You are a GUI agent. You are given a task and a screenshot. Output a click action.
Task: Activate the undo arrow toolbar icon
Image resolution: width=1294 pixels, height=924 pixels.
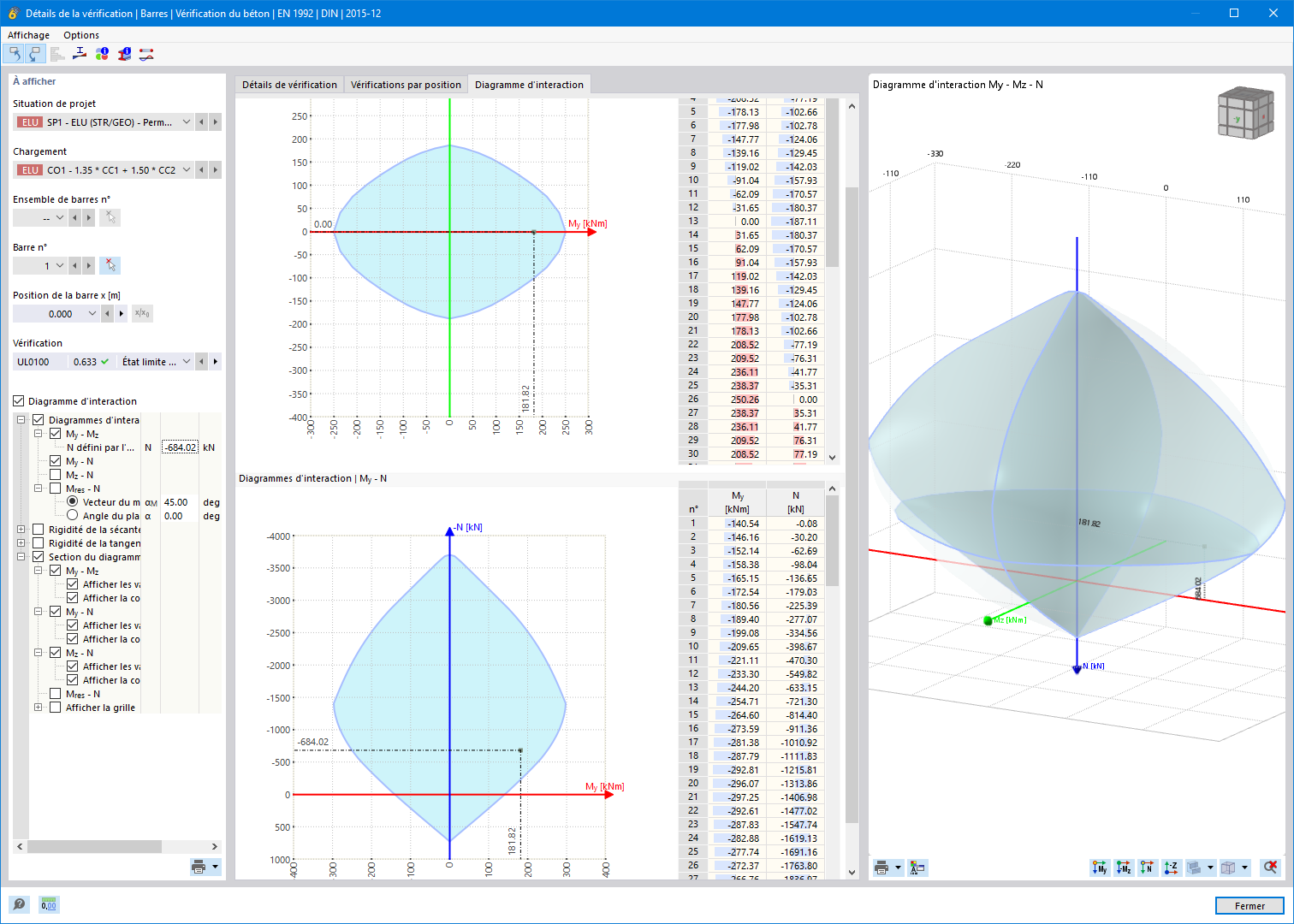tap(14, 53)
